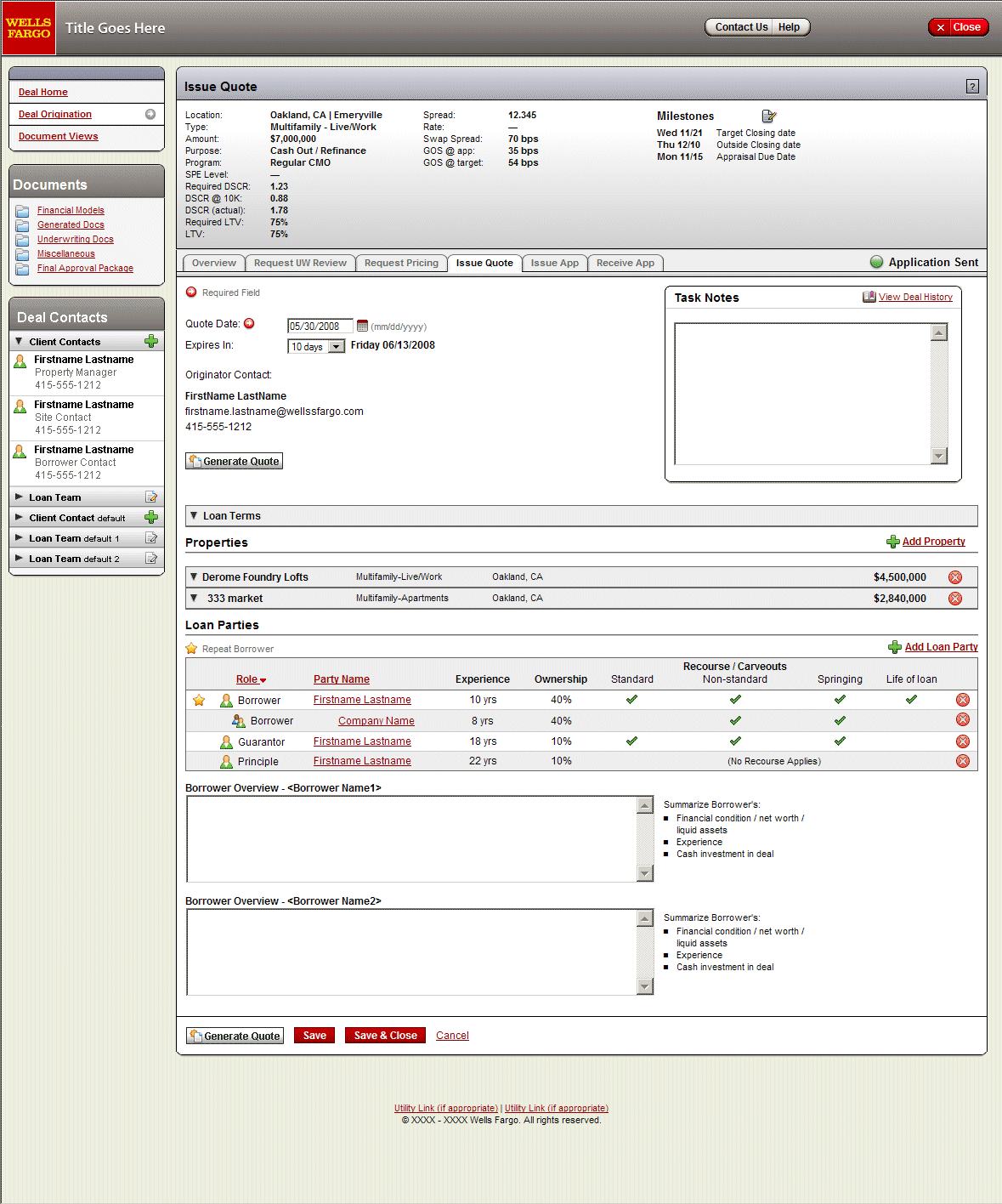Open the View Deal History link
The height and width of the screenshot is (1204, 1002).
[x=914, y=298]
